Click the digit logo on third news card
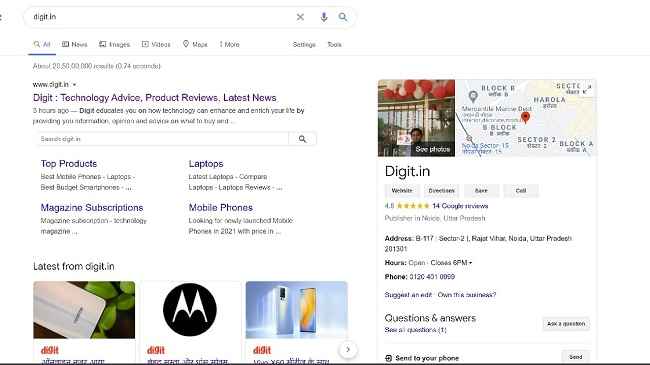 262,350
